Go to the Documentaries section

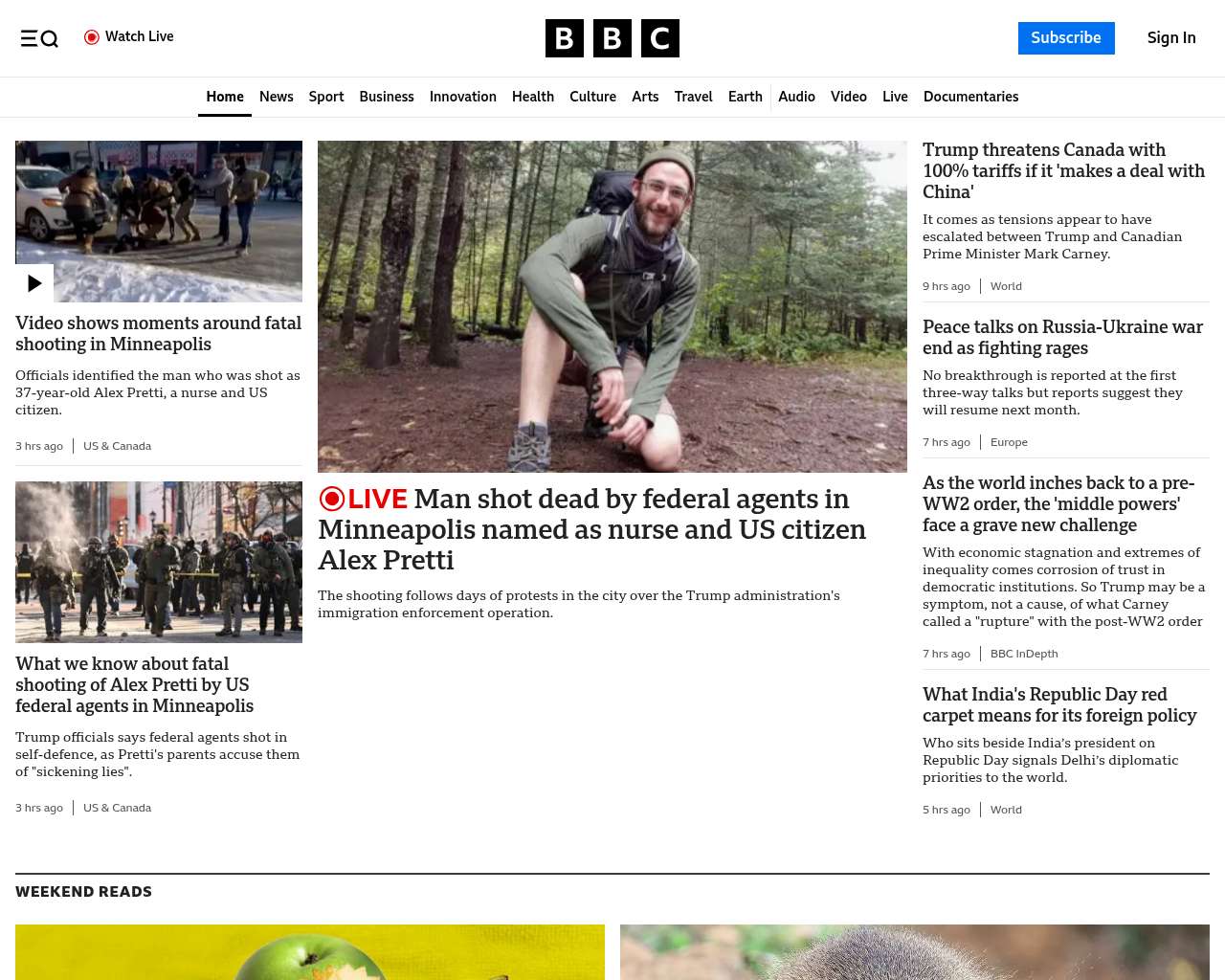pyautogui.click(x=970, y=97)
